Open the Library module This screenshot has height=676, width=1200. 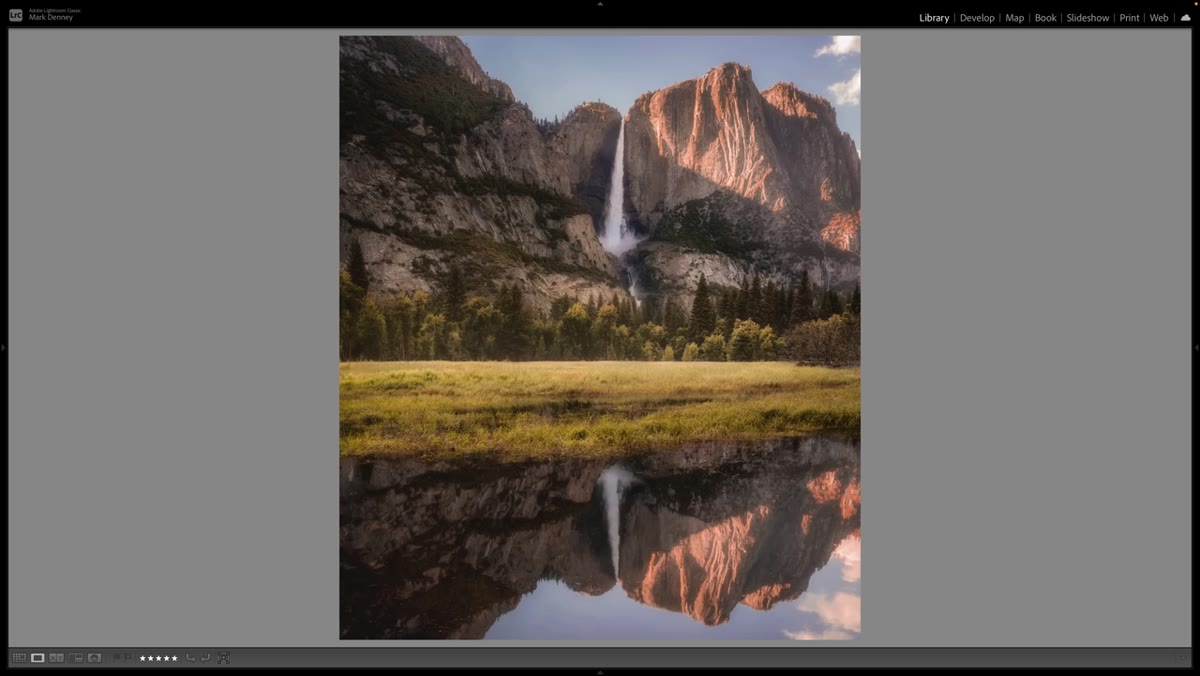(x=934, y=18)
